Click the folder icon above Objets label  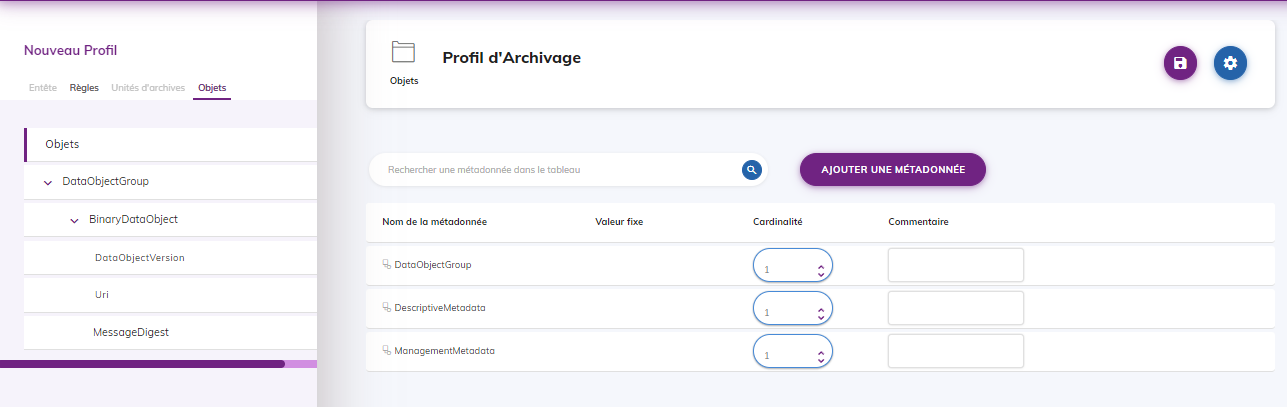click(x=403, y=52)
